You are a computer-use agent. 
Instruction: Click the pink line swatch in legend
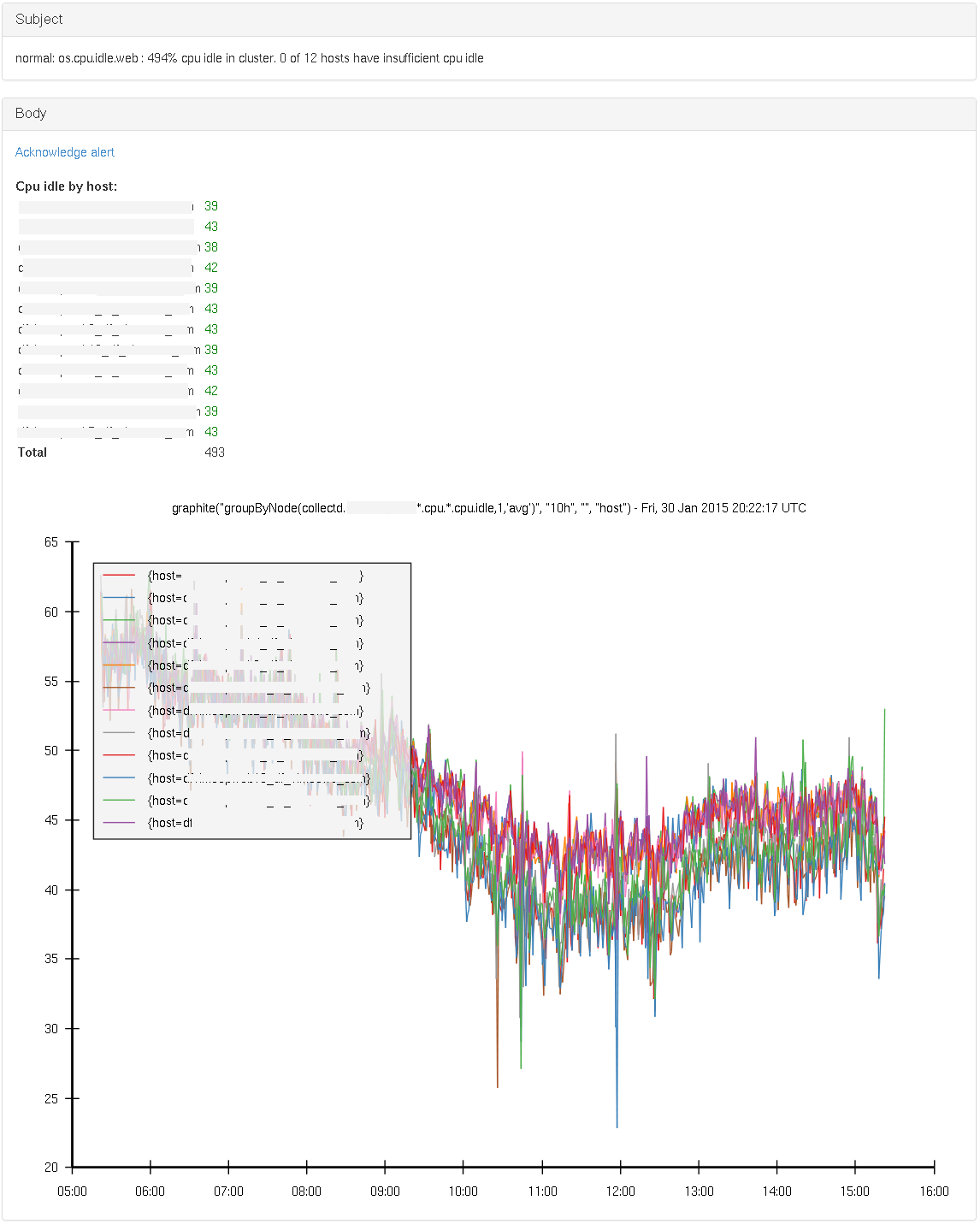tap(119, 710)
